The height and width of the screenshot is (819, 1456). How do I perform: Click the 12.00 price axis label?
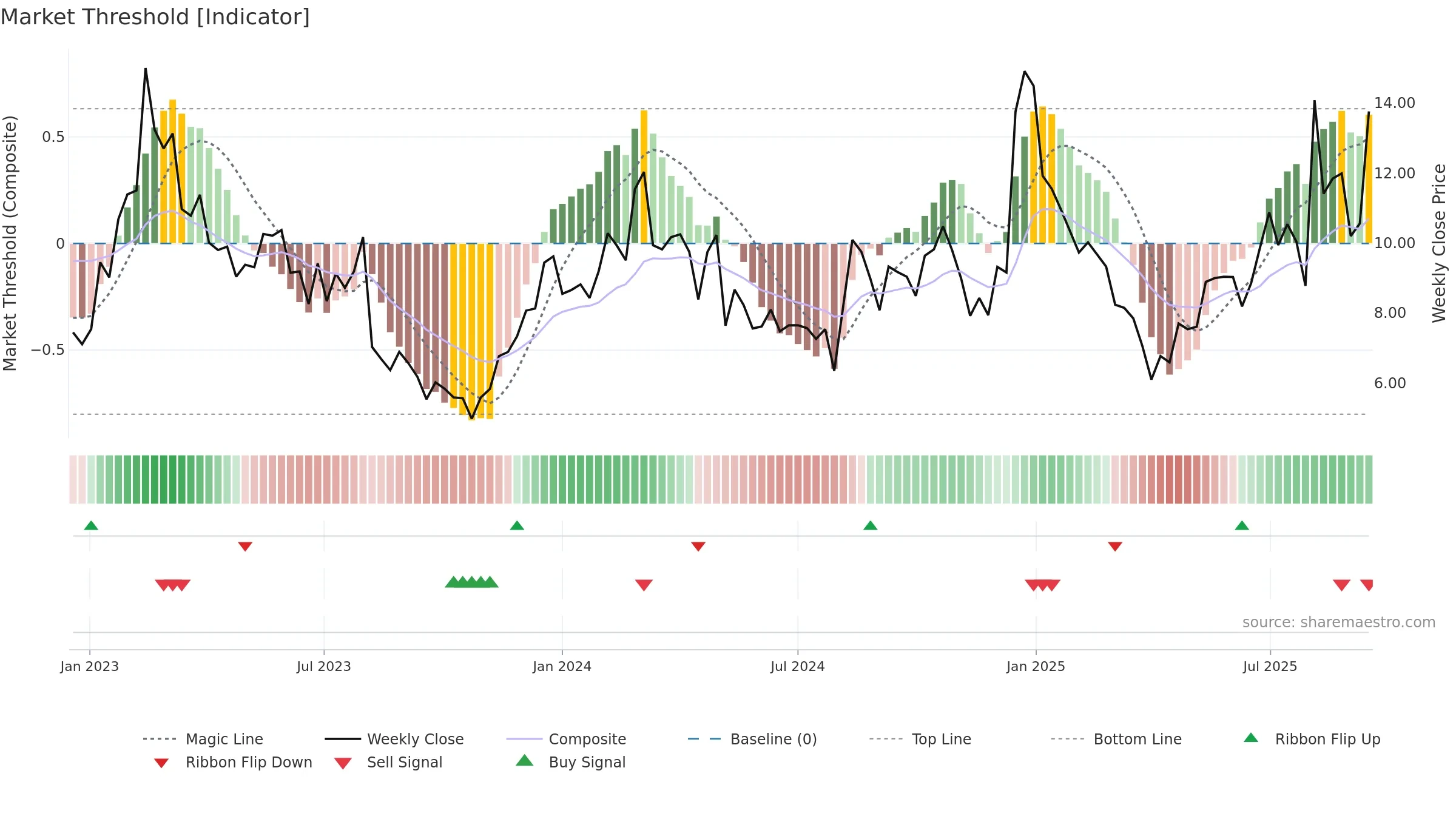1395,173
